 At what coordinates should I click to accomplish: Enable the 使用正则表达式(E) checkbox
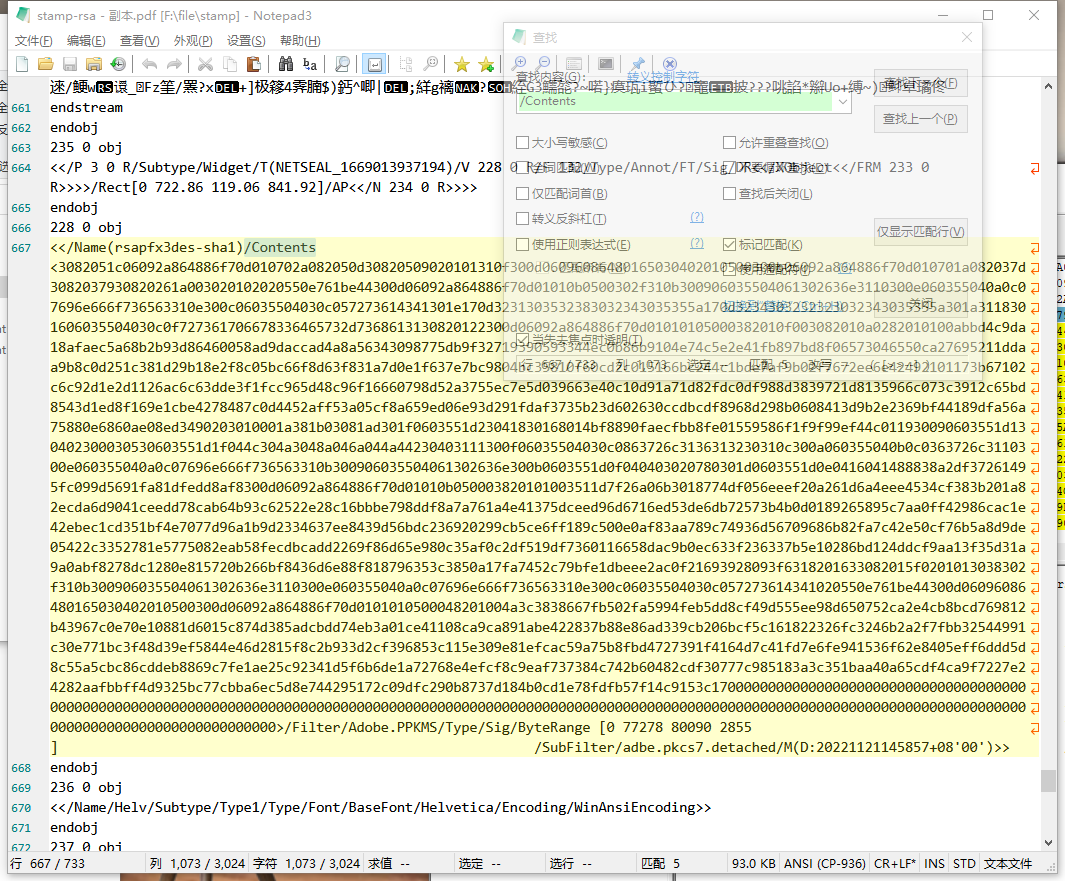pyautogui.click(x=522, y=245)
